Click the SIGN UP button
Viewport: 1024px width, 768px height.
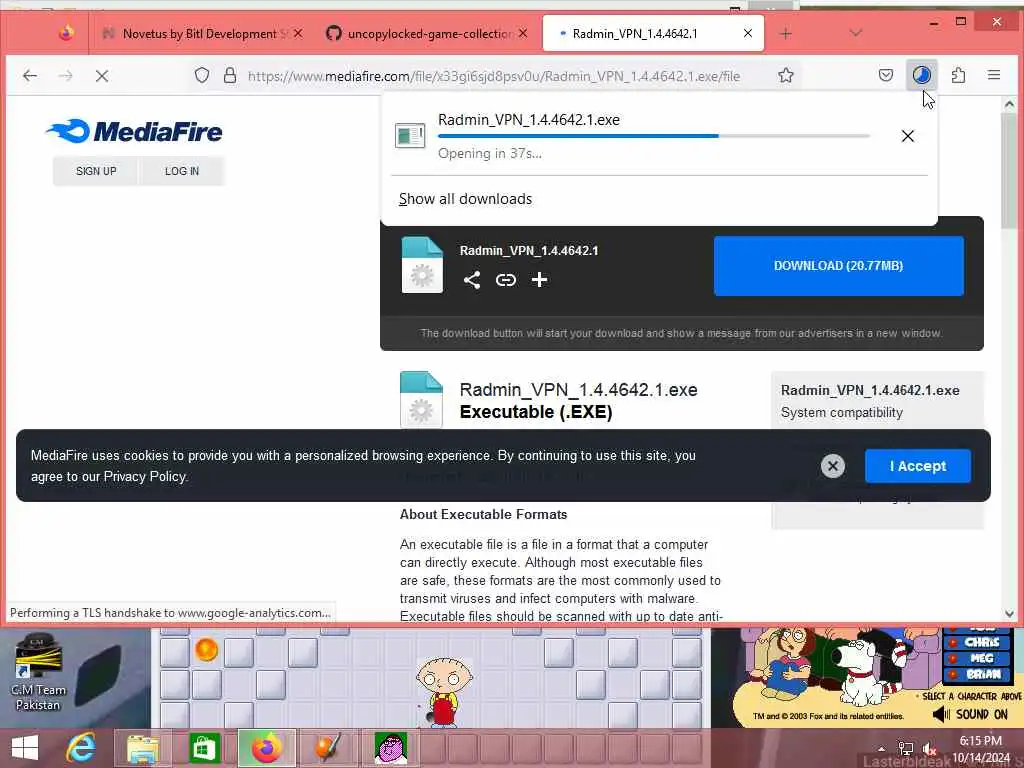tap(96, 171)
